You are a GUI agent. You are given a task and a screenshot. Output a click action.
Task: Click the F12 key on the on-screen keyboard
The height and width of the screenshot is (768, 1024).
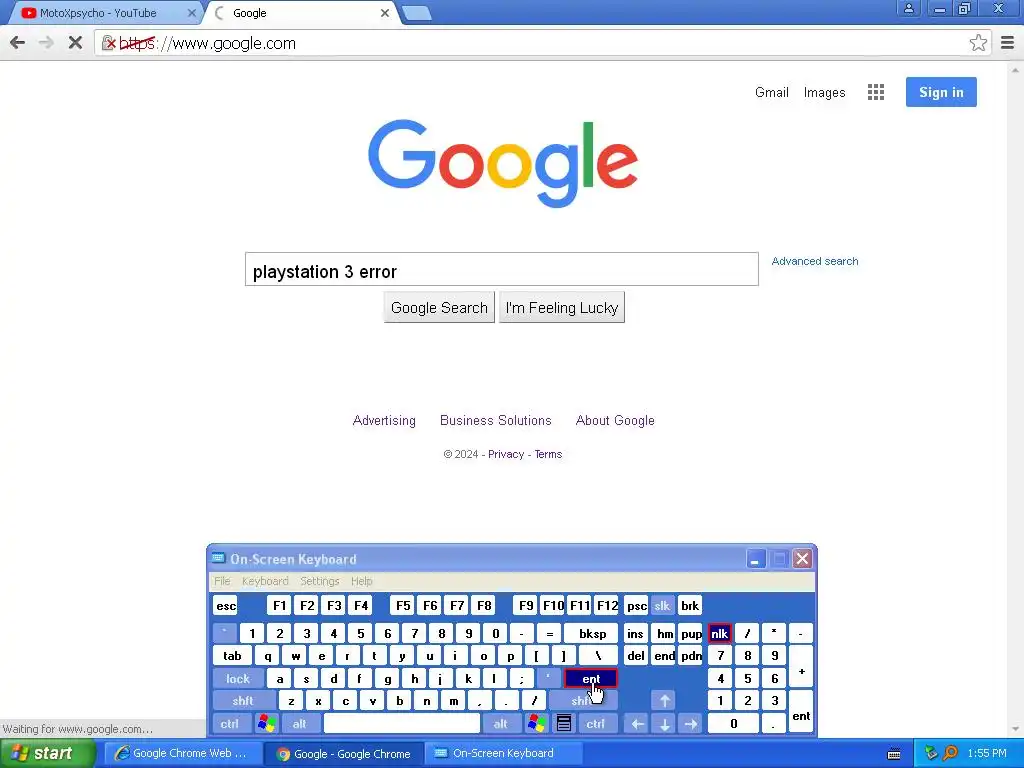click(607, 606)
